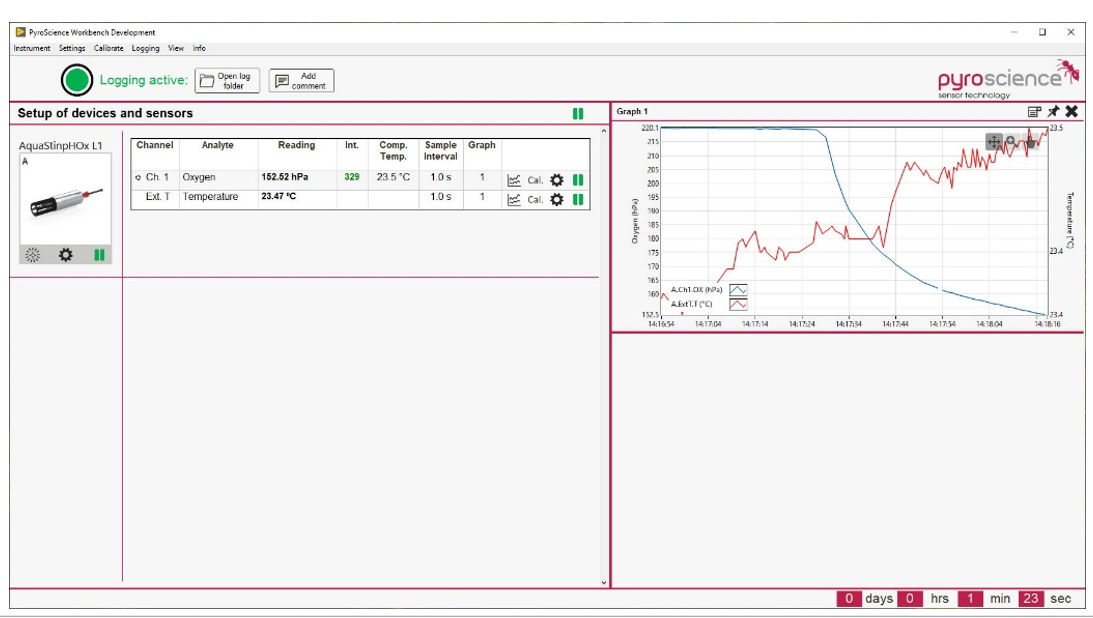The image size is (1093, 618).
Task: Click the blue A.Ch1.OX legend color swatch
Action: (x=738, y=290)
